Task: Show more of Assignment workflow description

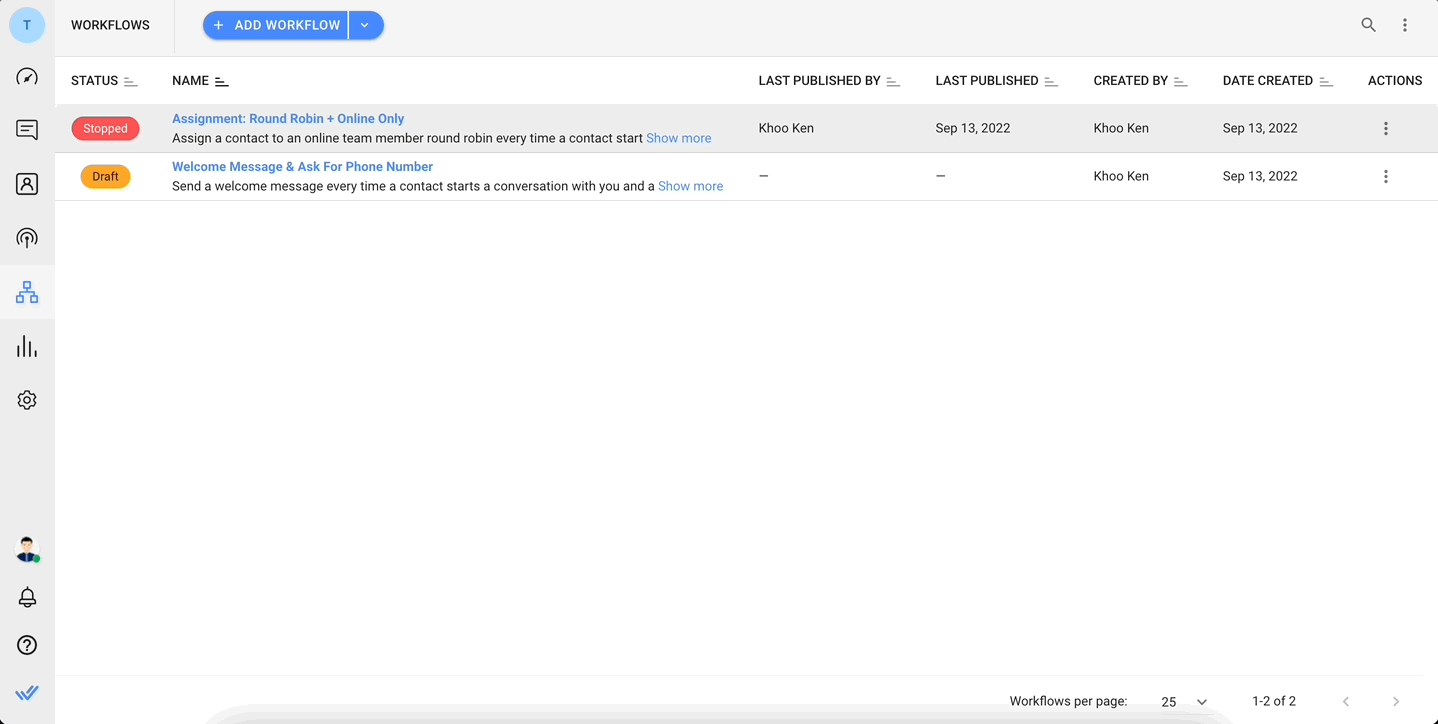Action: click(x=679, y=138)
